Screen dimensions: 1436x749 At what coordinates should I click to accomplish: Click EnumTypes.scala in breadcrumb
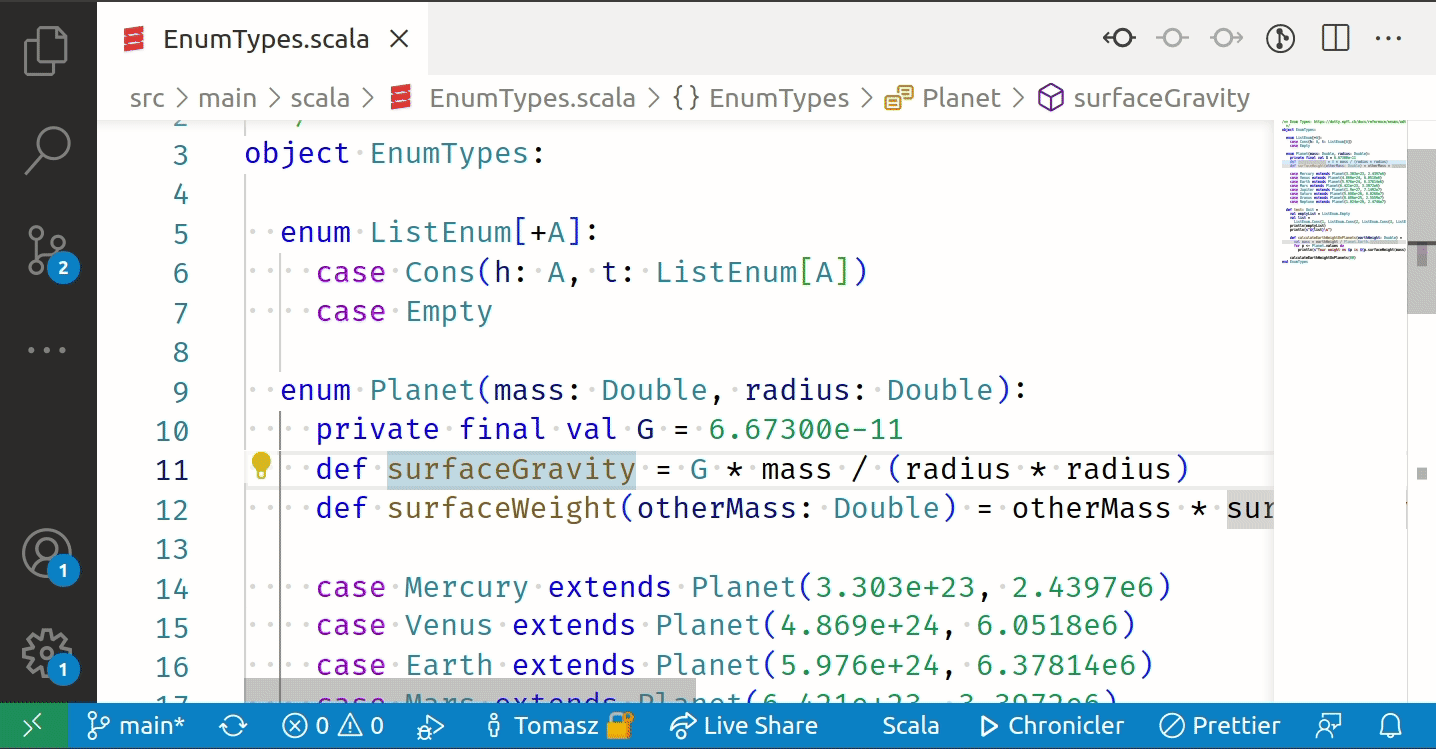tap(513, 98)
